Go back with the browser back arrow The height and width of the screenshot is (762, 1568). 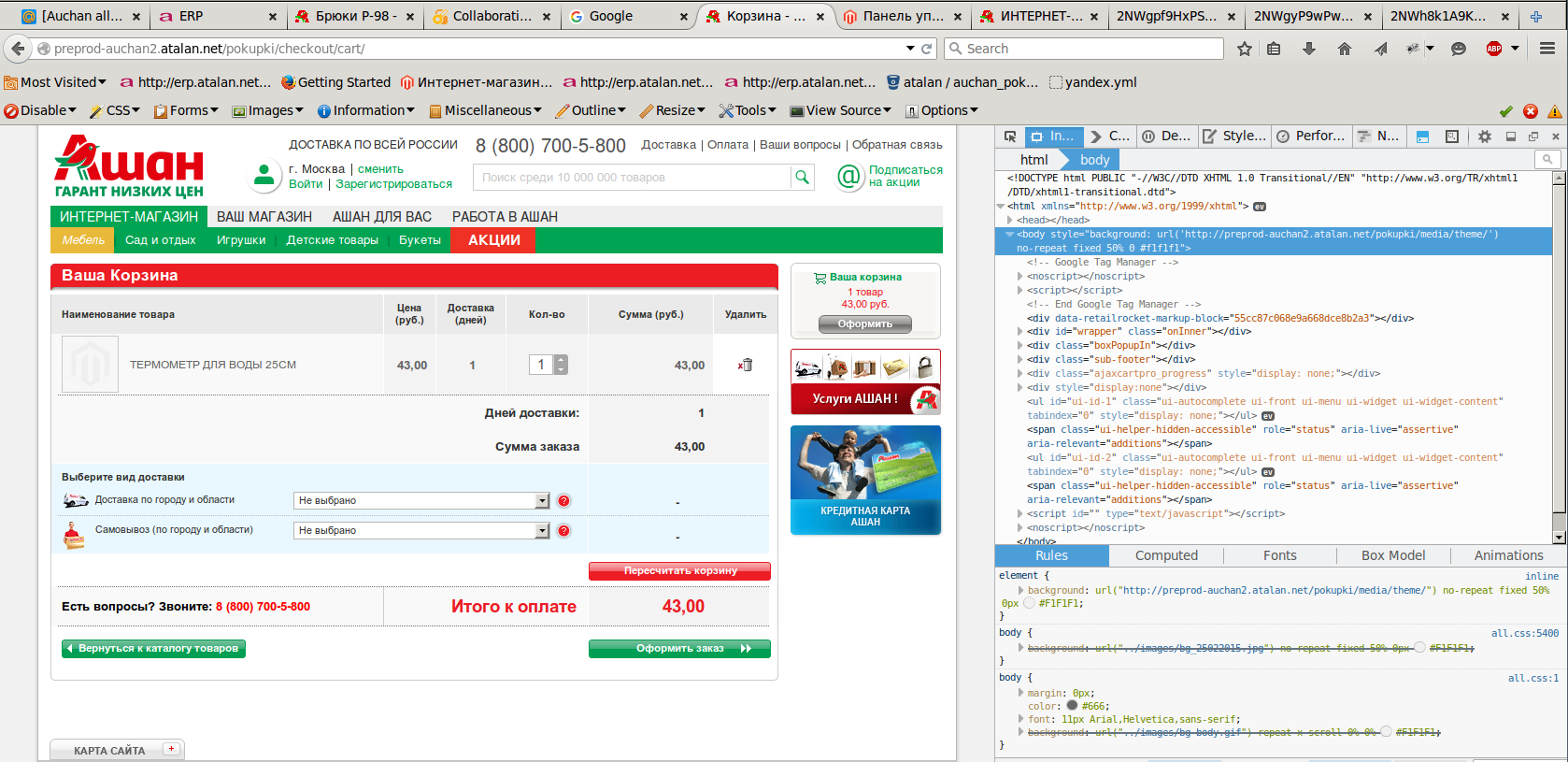tap(18, 49)
